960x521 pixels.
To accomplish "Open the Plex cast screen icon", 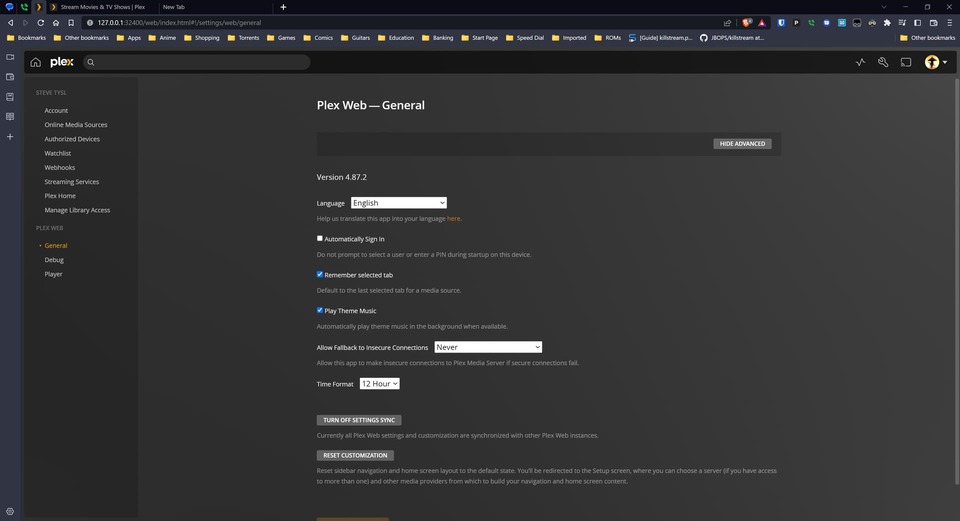I will pos(906,62).
